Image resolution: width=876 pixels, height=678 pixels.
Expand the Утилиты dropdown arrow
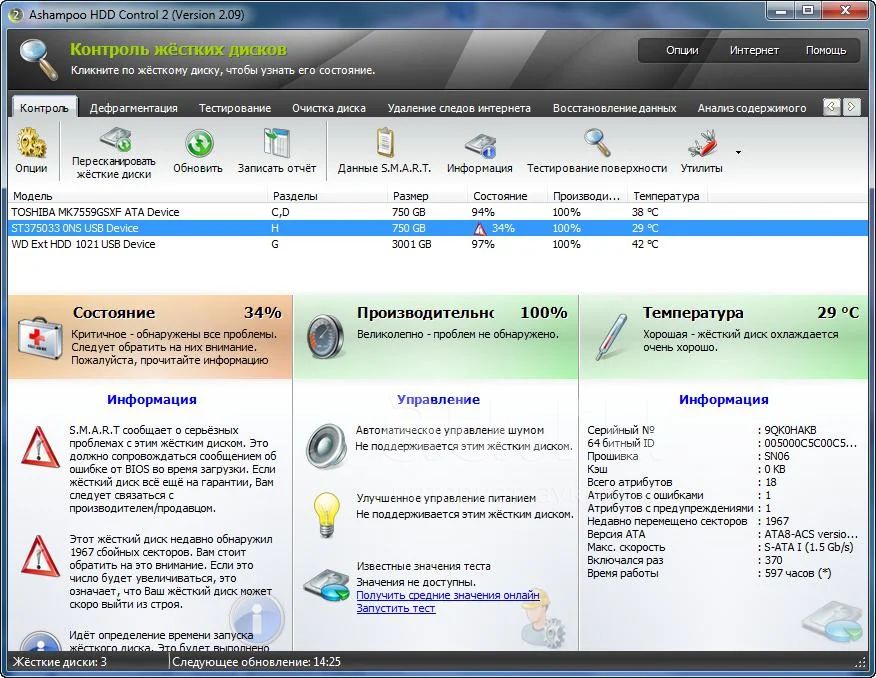tap(739, 152)
